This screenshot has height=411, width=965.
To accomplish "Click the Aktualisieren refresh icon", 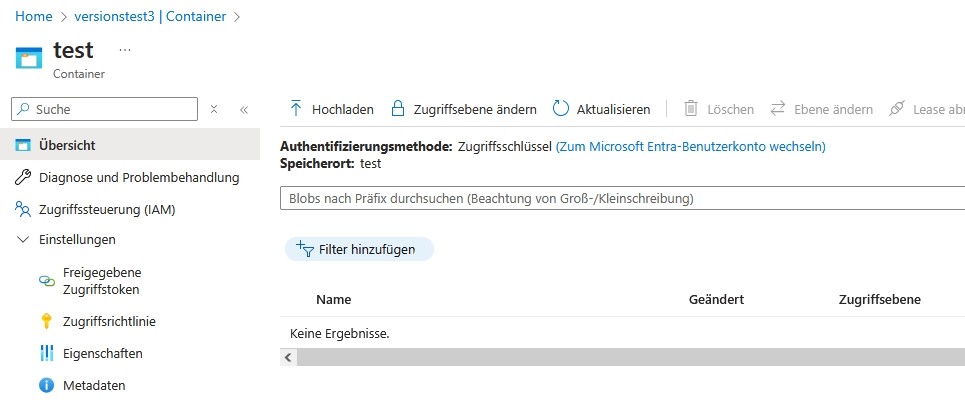I will [560, 109].
